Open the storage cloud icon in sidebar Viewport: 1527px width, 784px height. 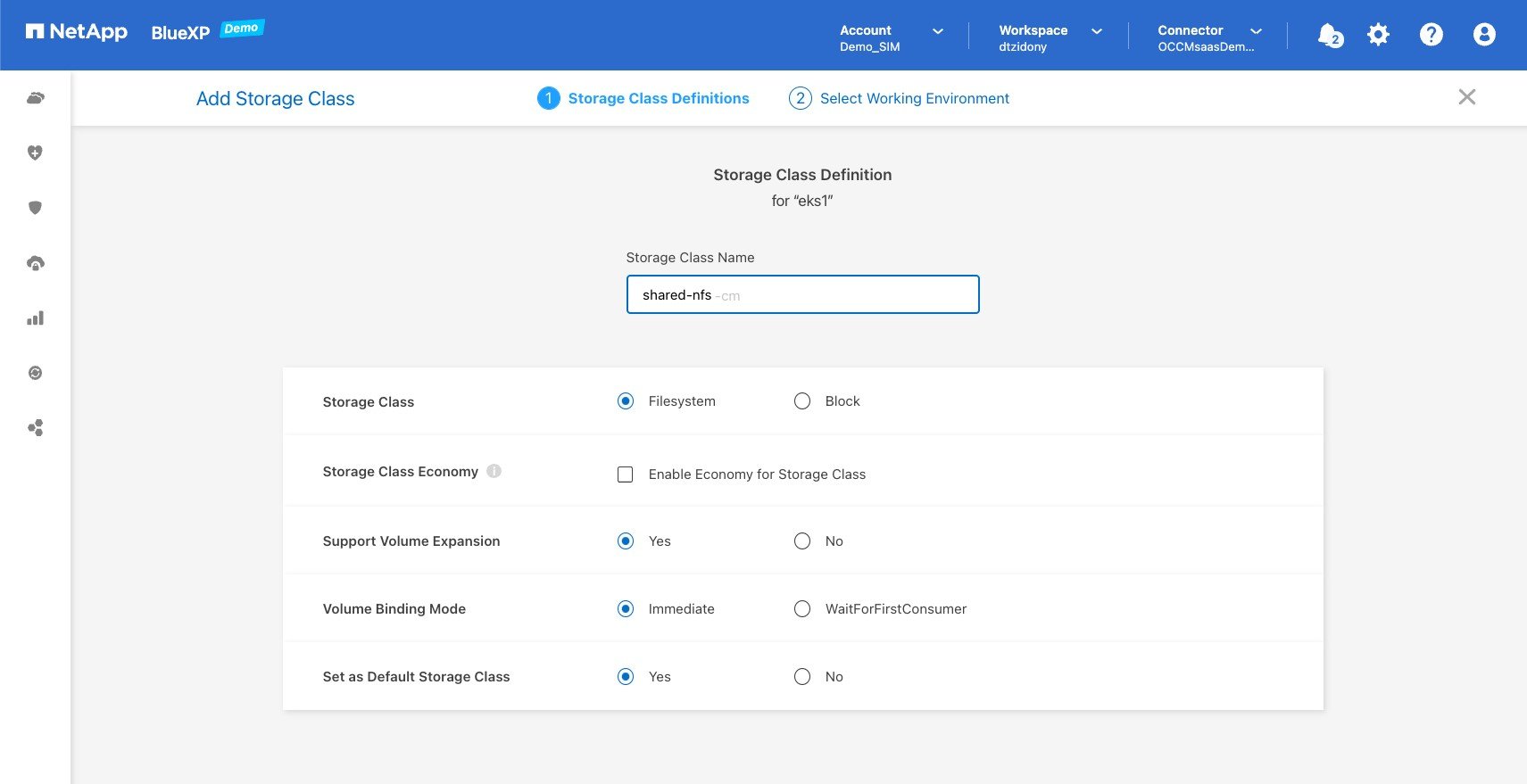click(36, 98)
